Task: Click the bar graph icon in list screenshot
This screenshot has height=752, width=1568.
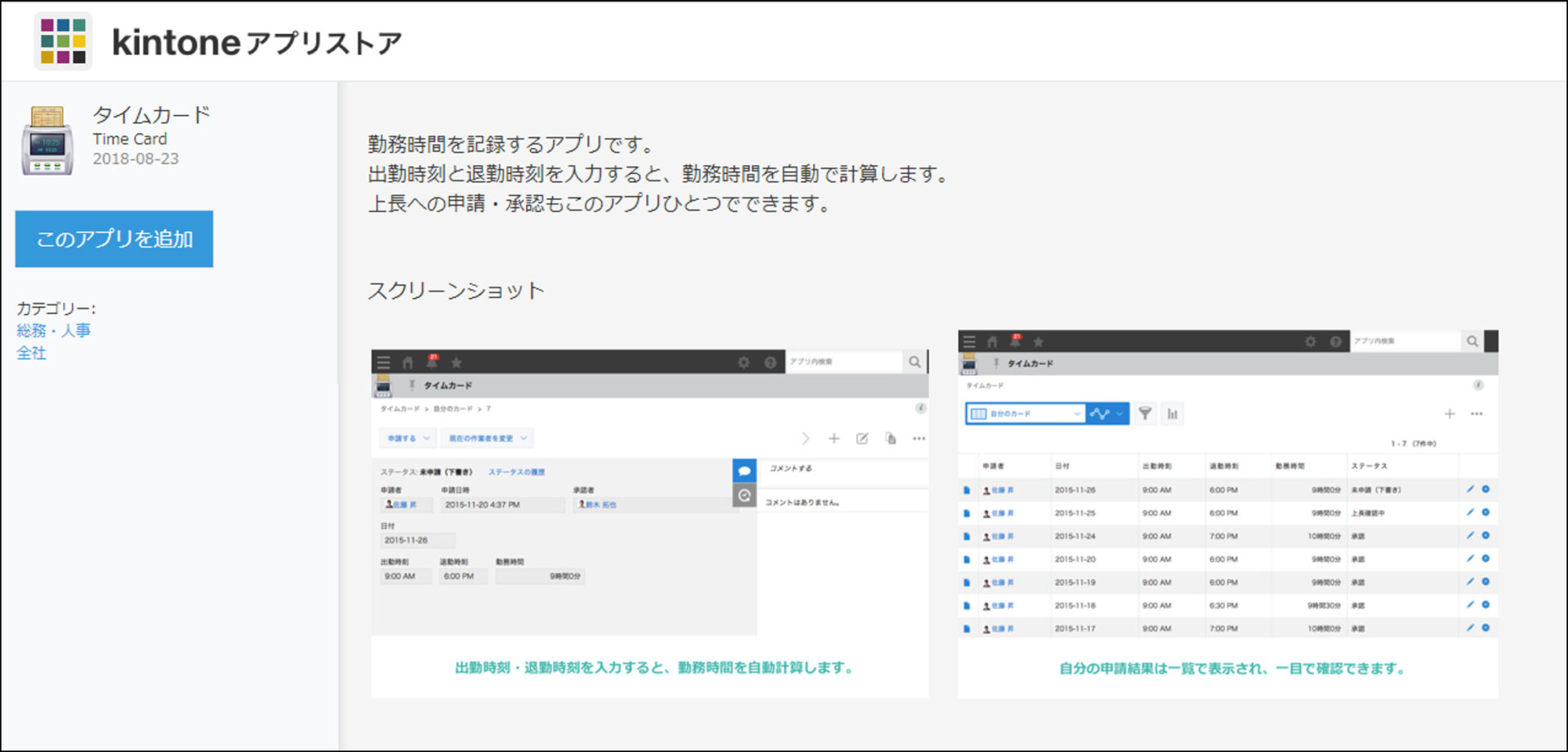Action: pos(1172,414)
